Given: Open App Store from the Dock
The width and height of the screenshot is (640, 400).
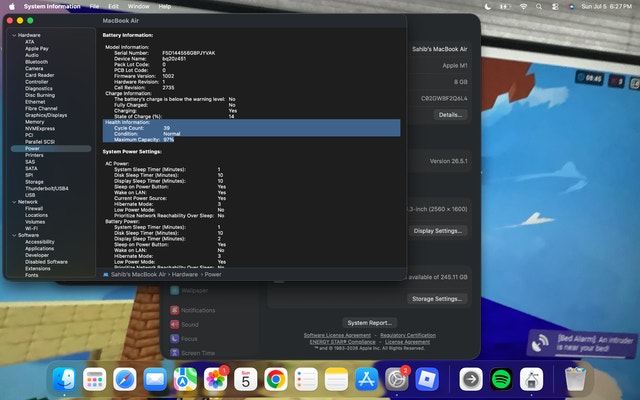Looking at the screenshot, I should tap(367, 379).
